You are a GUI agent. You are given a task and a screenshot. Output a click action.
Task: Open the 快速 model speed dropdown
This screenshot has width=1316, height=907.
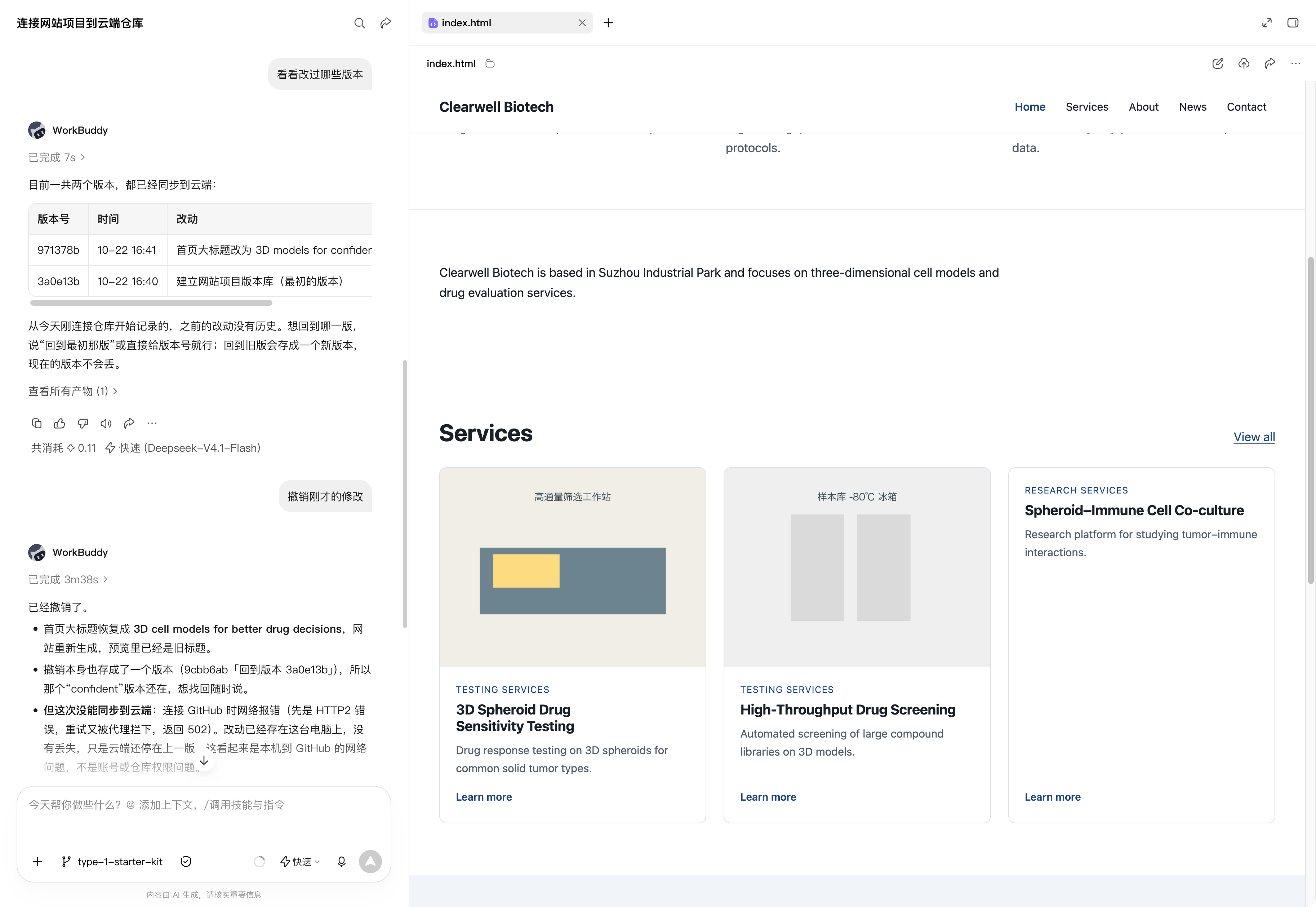click(x=301, y=862)
